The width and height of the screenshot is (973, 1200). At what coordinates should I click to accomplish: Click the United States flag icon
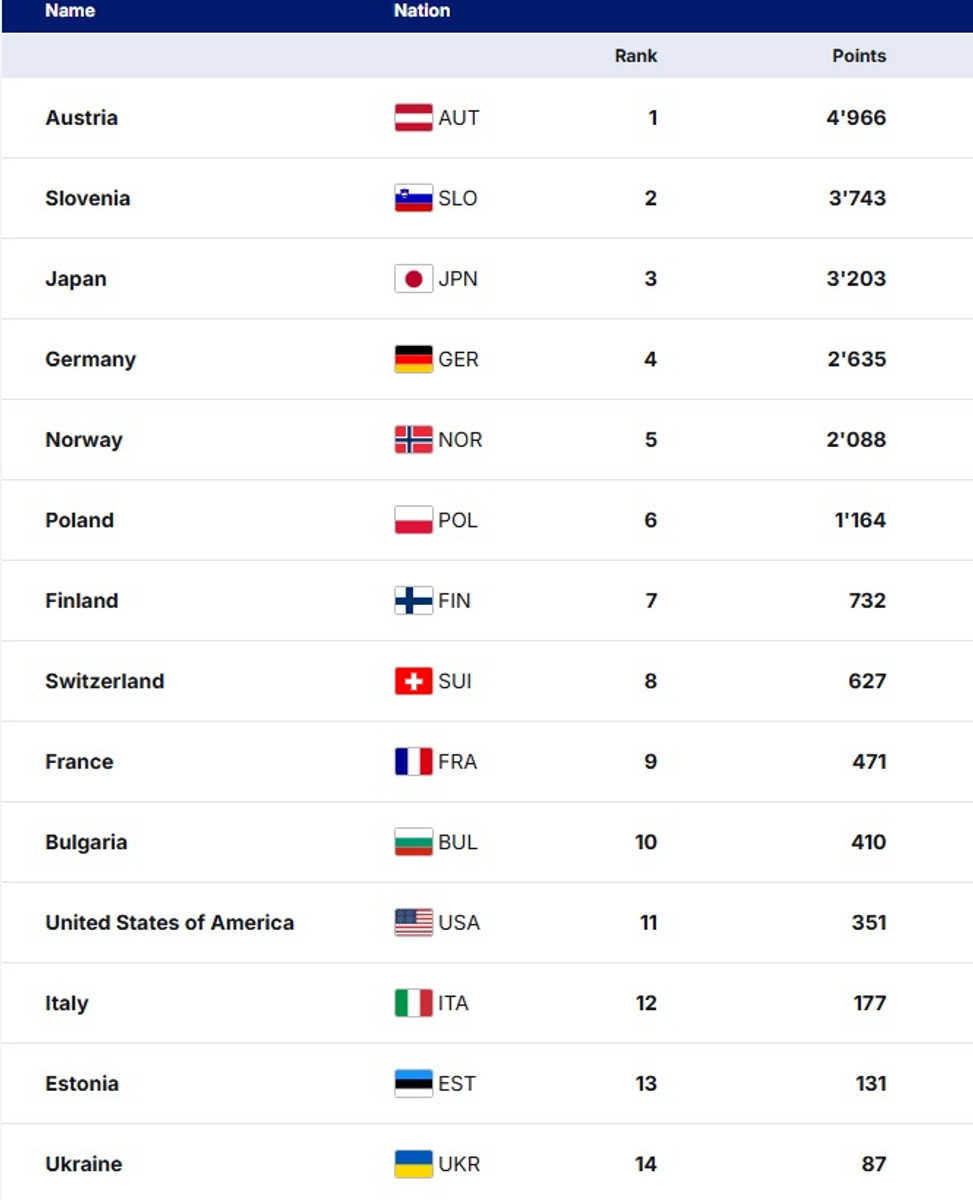pyautogui.click(x=413, y=922)
